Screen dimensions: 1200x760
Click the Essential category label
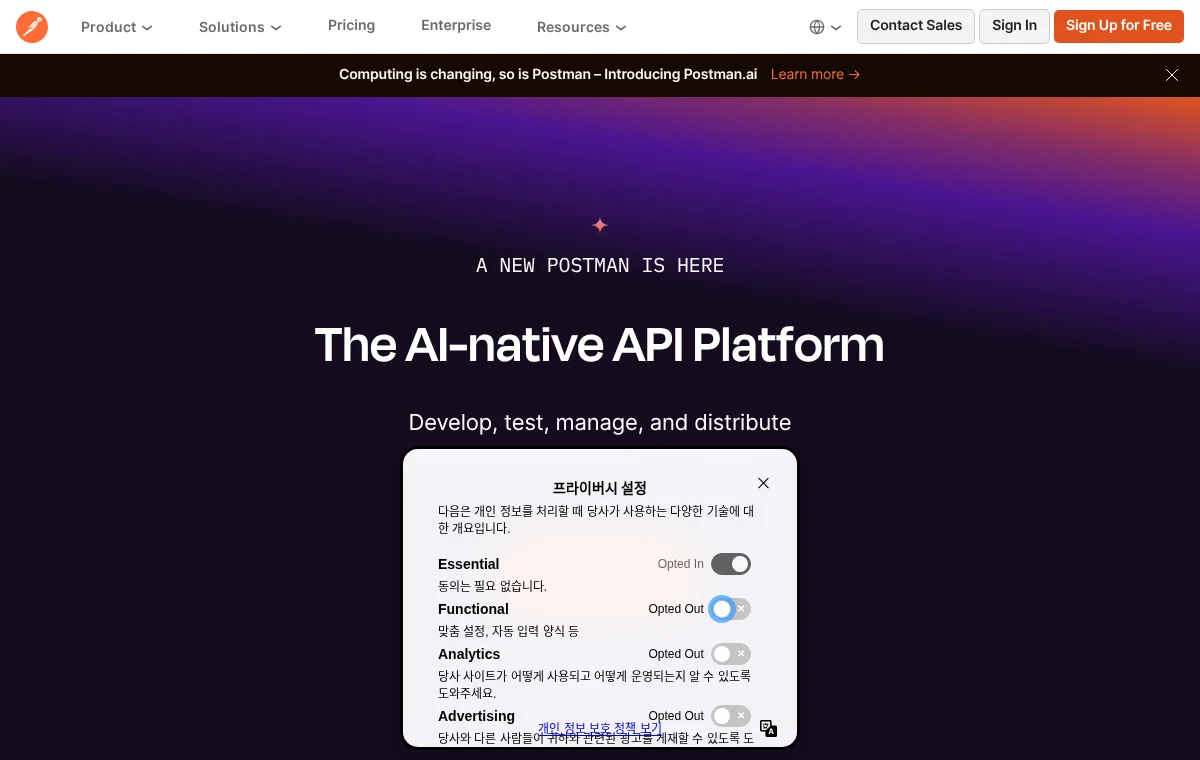(x=468, y=564)
